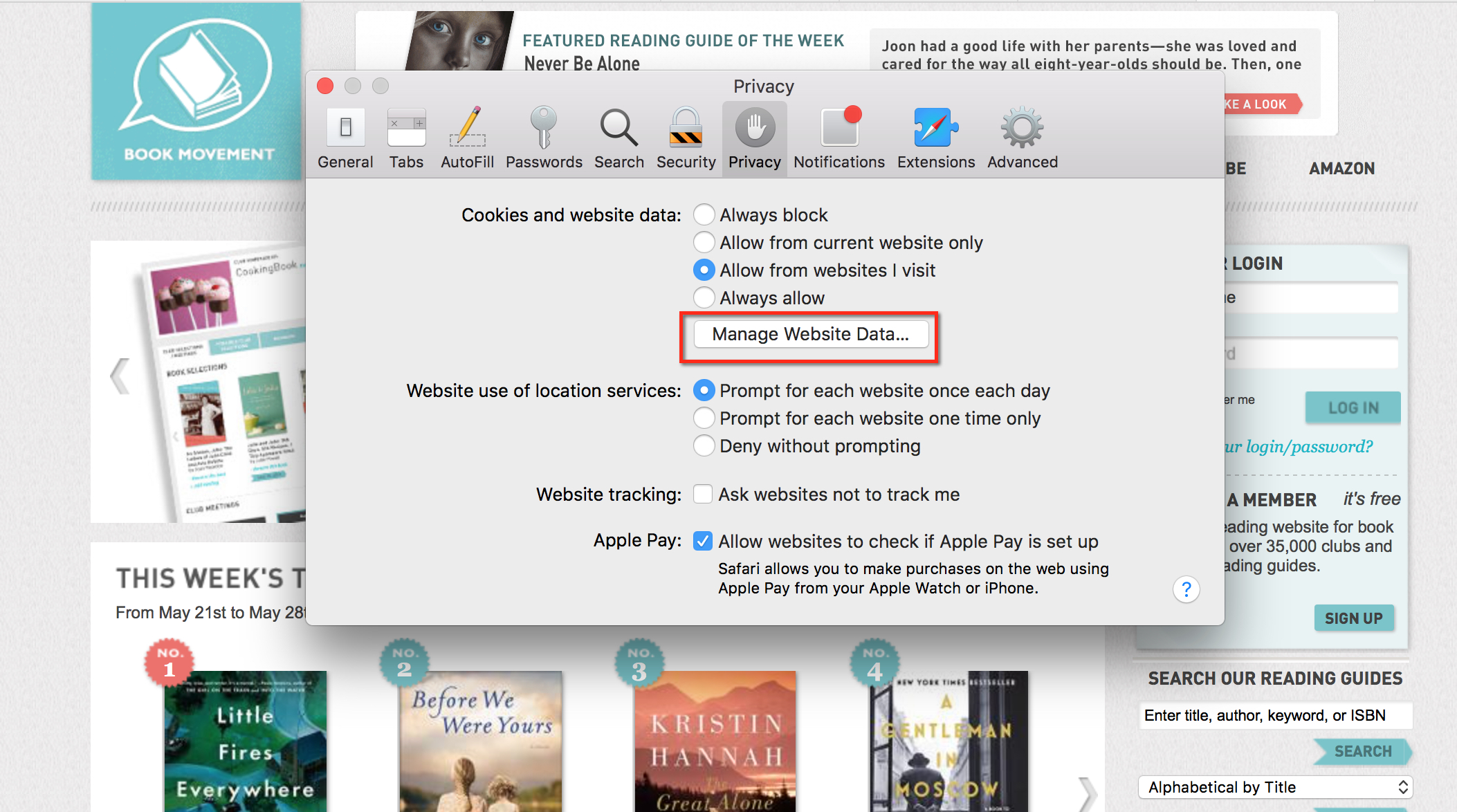The width and height of the screenshot is (1457, 812).
Task: Click the reading guide search field
Action: (1274, 715)
